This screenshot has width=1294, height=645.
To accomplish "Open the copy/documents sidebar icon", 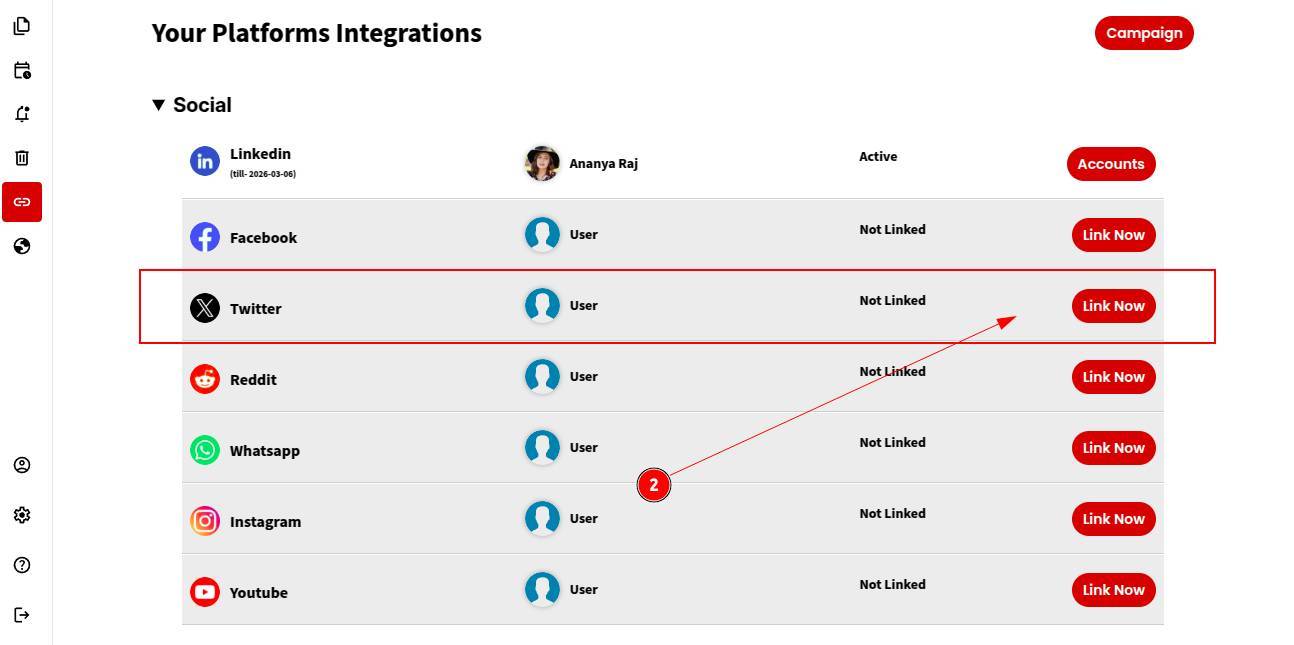I will click(22, 26).
